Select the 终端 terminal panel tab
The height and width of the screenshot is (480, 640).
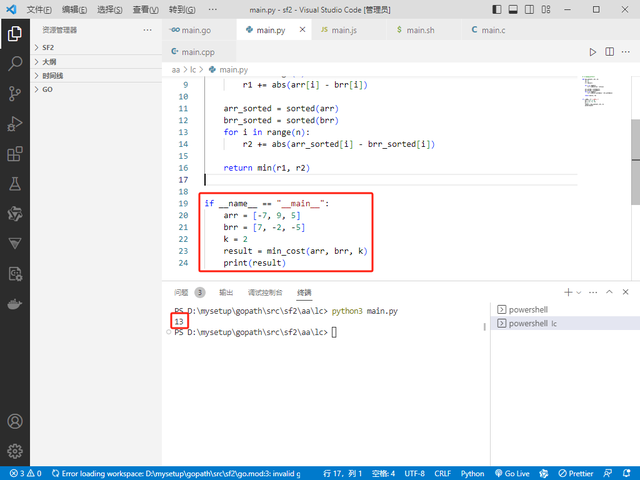pyautogui.click(x=304, y=292)
